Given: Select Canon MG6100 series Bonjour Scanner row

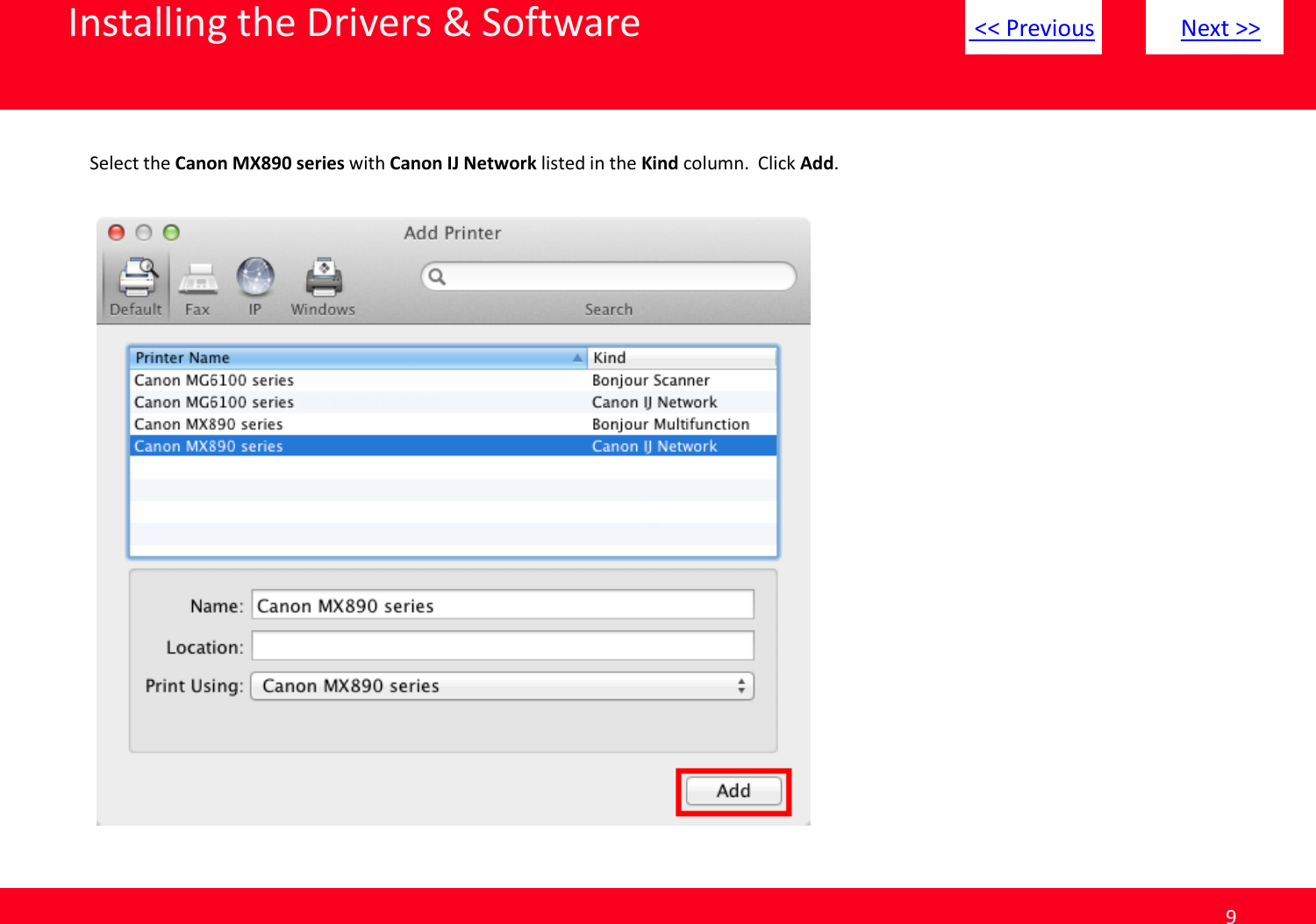Looking at the screenshot, I should [454, 380].
